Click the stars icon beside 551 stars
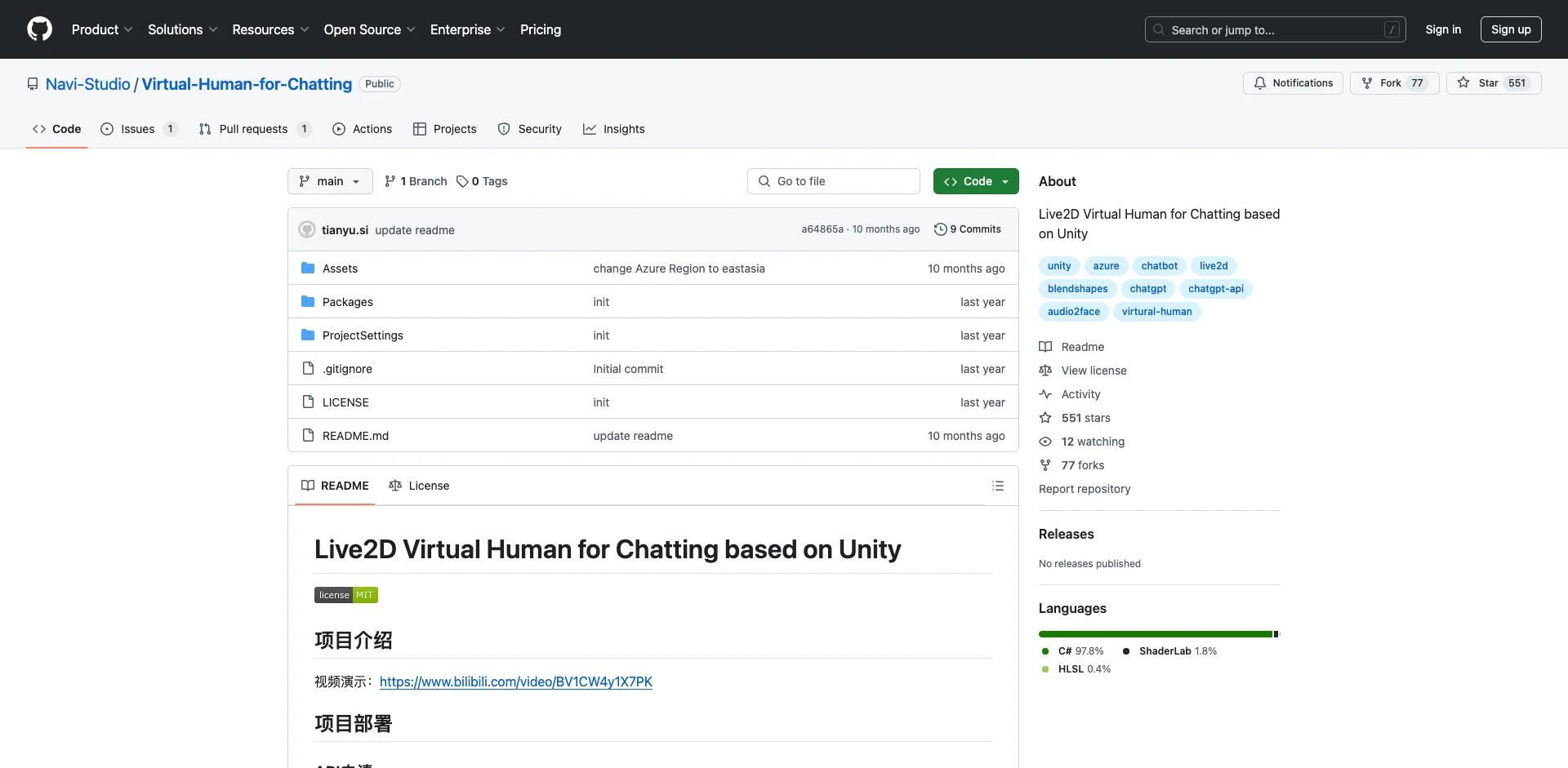This screenshot has width=1568, height=768. (1045, 418)
